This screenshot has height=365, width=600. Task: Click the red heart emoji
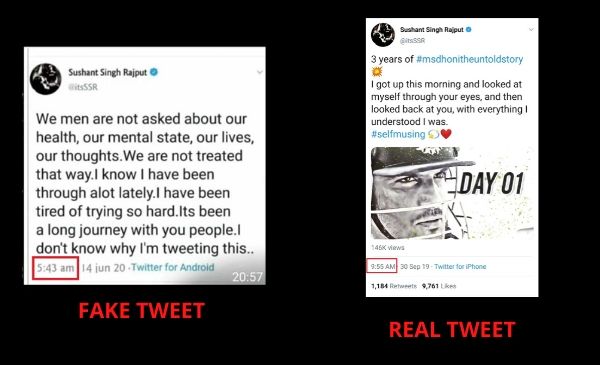click(x=446, y=134)
